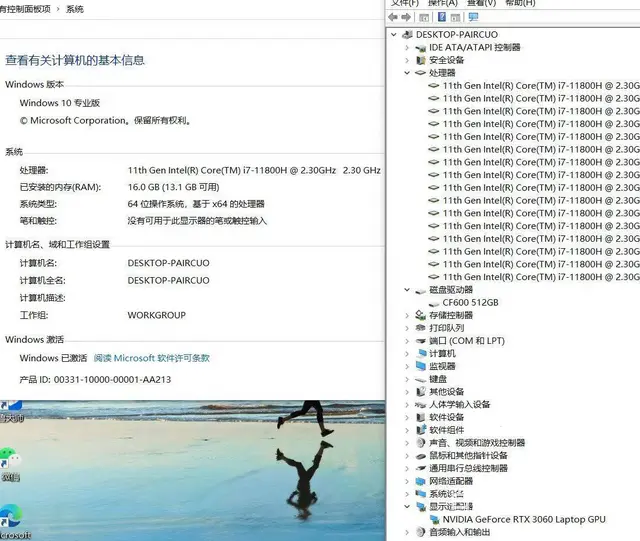Screen dimensions: 640x541
Task: Collapse the DESKTOP-PAIRCUO root node
Action: click(394, 35)
